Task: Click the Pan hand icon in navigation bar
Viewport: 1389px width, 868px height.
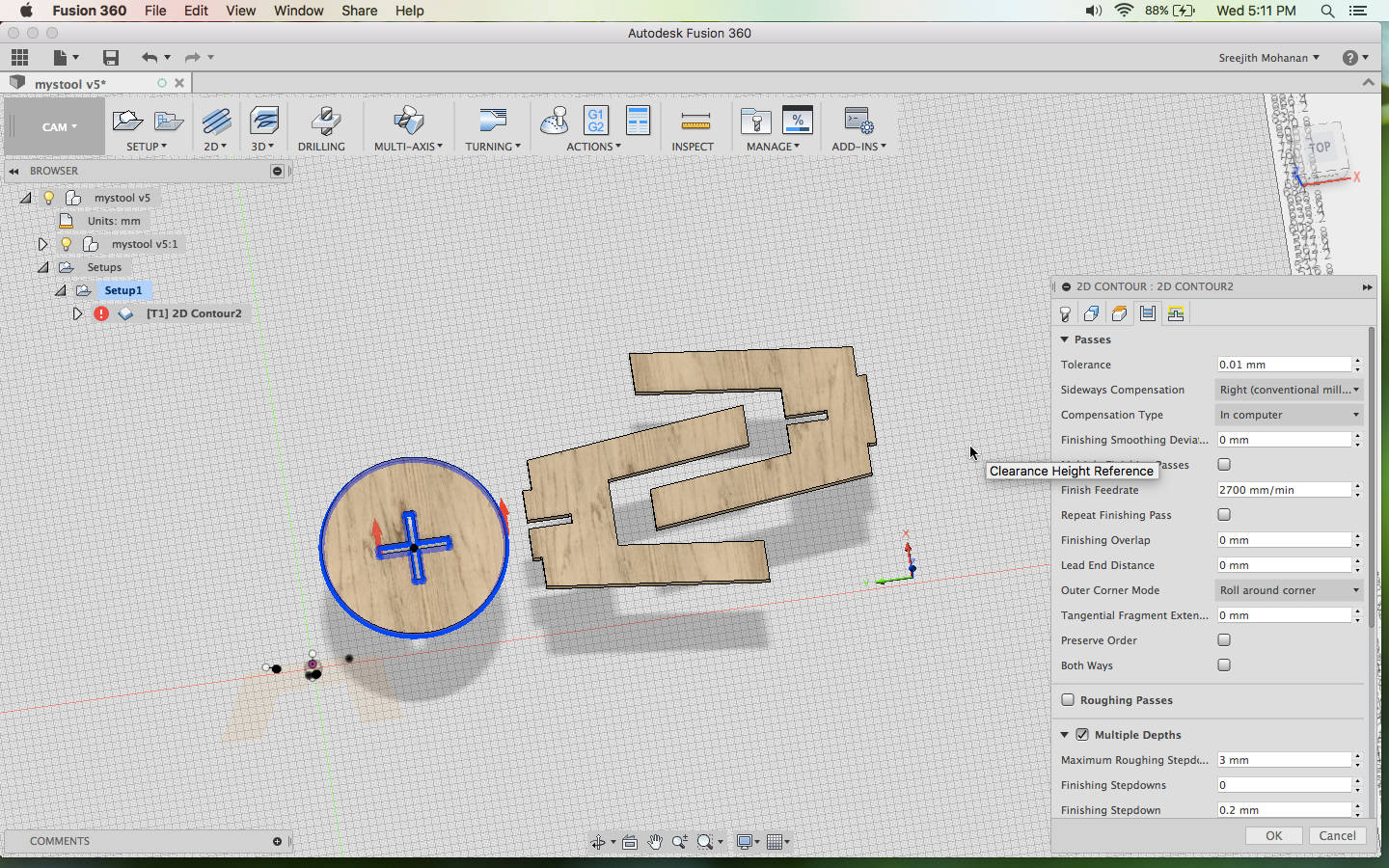Action: tap(655, 842)
